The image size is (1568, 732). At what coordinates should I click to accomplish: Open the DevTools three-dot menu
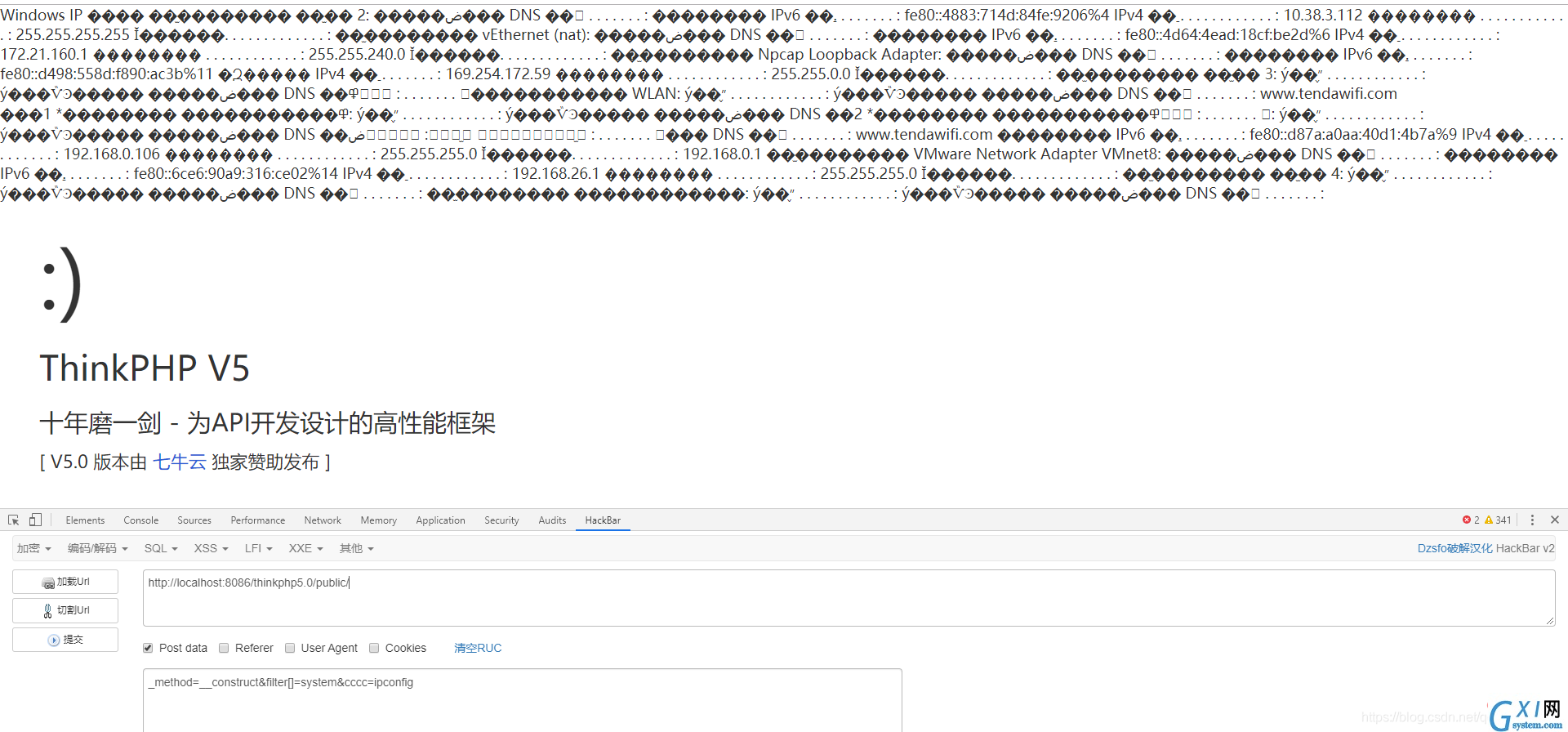(1532, 520)
